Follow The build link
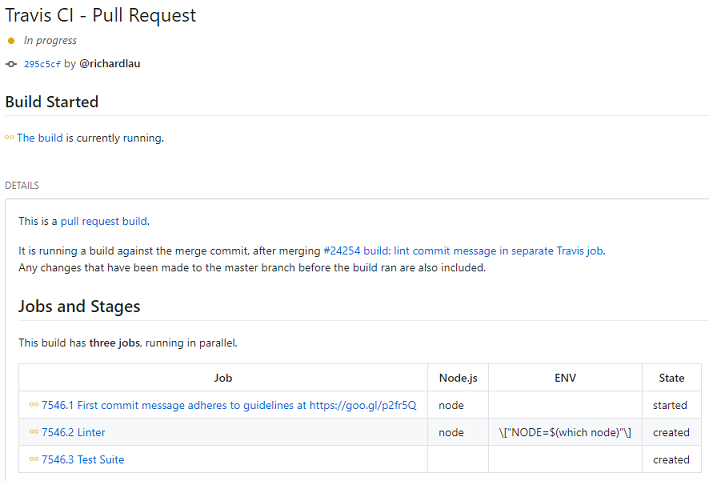Viewport: 709px width, 481px height. pos(40,138)
